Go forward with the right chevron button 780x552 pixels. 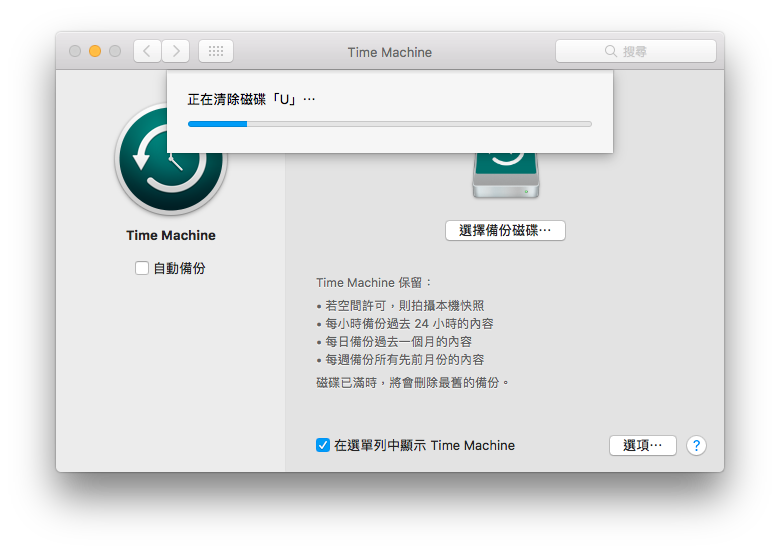click(x=176, y=51)
